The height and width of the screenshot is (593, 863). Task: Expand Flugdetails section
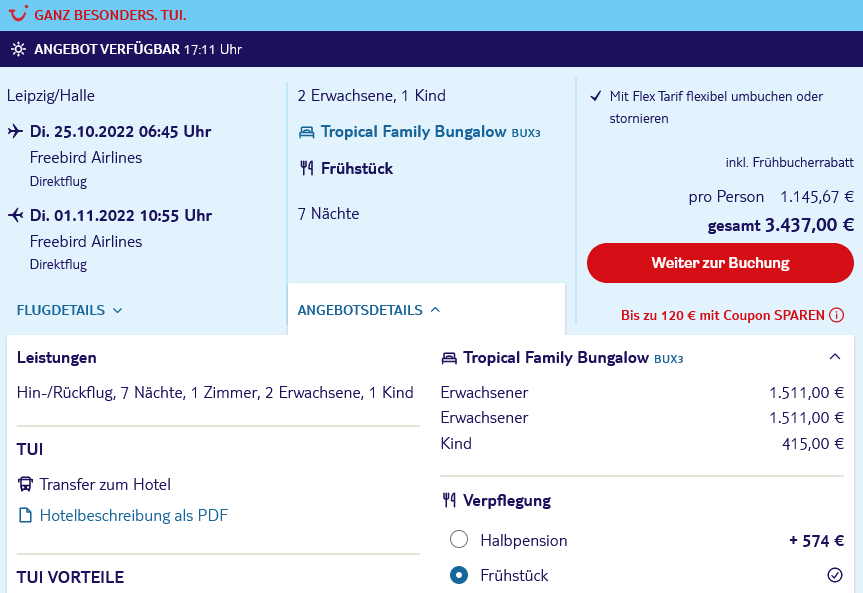point(69,311)
